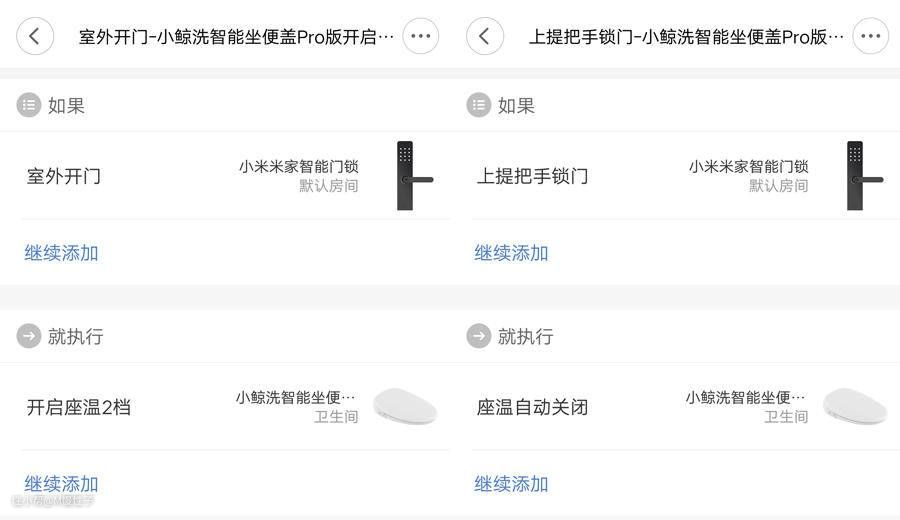Select the 上提把手锁门 condition label
This screenshot has height=520, width=900.
coord(532,177)
